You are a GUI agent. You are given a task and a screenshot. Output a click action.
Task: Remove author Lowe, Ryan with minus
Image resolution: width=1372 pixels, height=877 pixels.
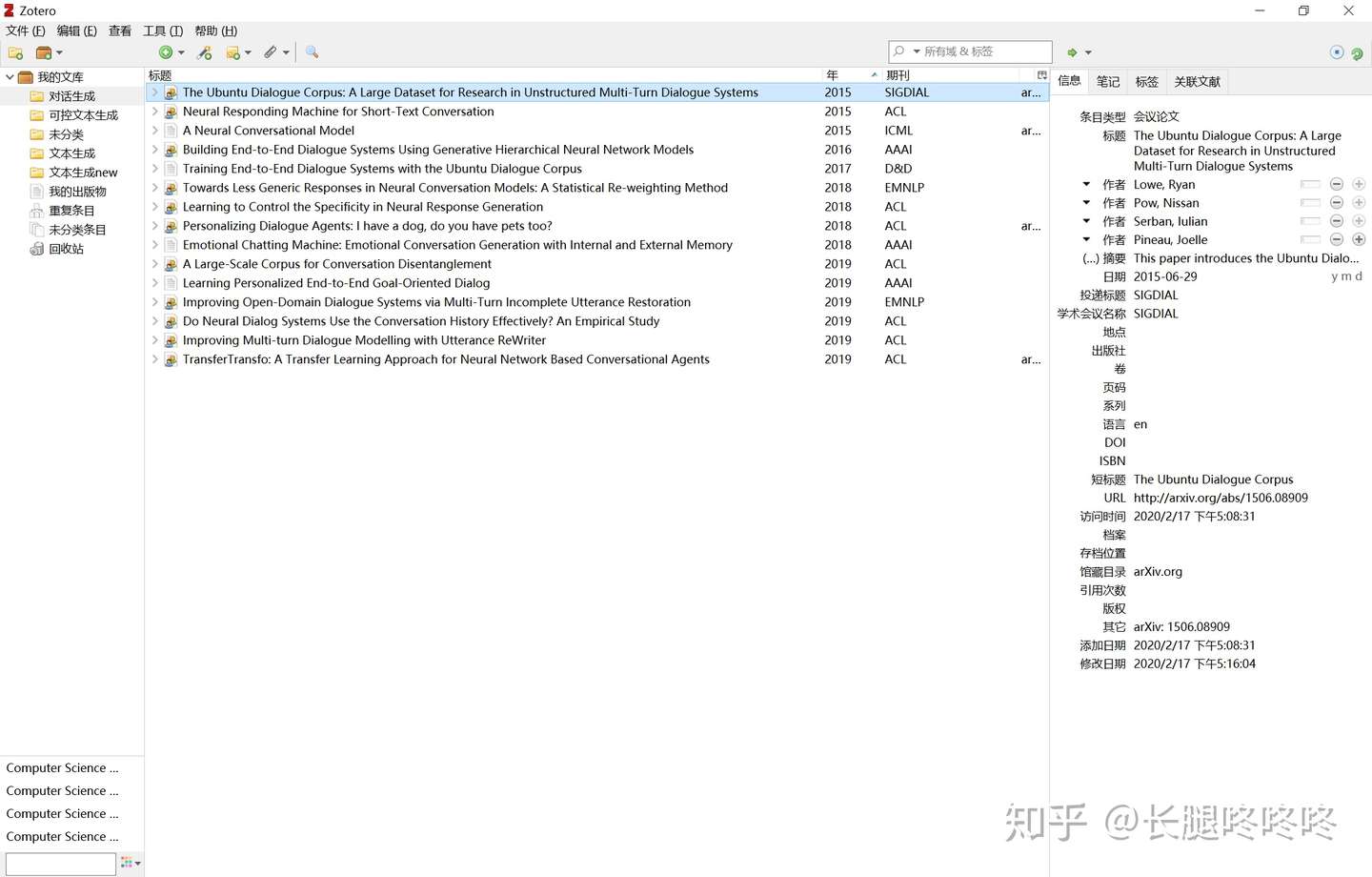tap(1337, 184)
